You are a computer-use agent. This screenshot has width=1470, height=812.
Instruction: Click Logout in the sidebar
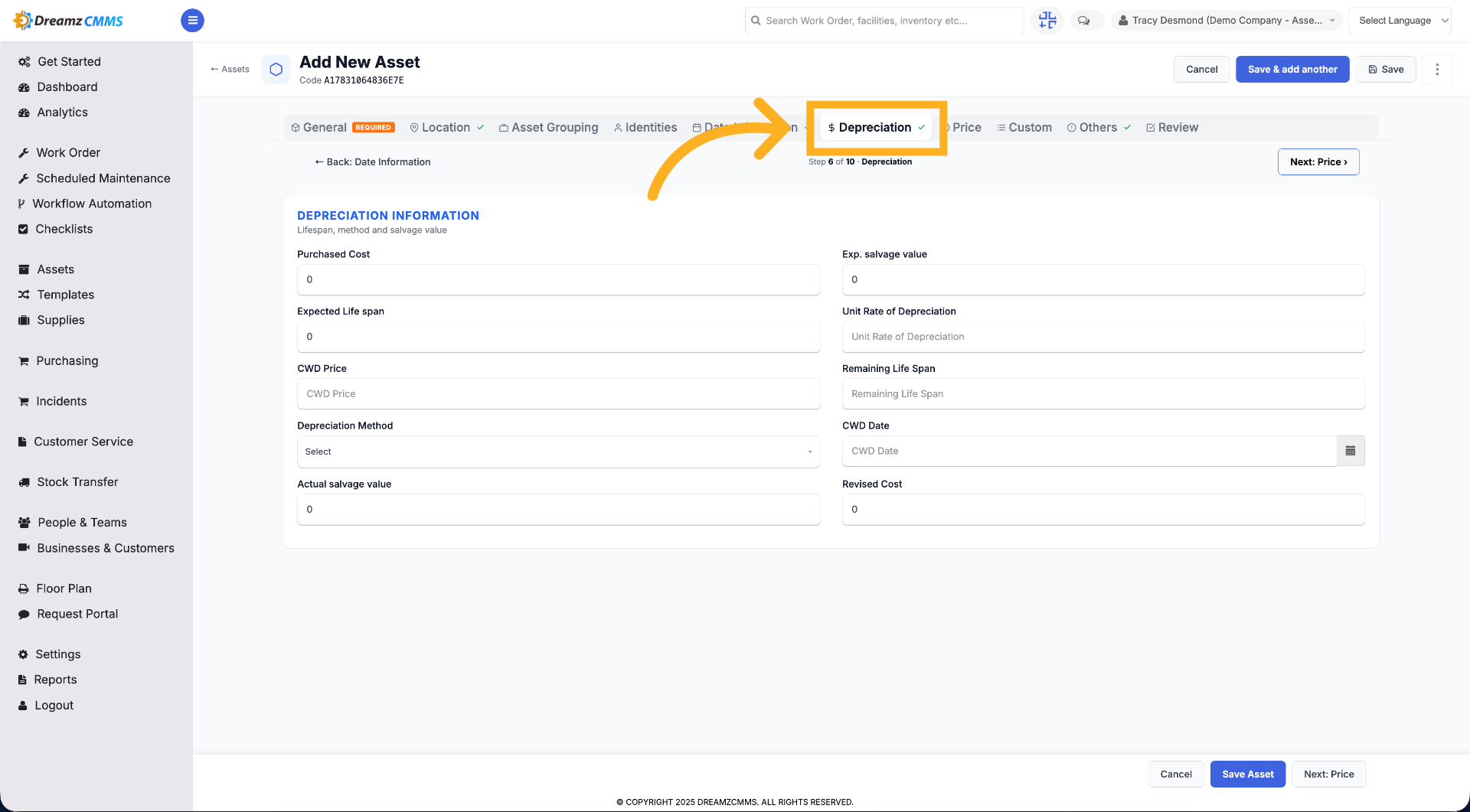coord(46,706)
